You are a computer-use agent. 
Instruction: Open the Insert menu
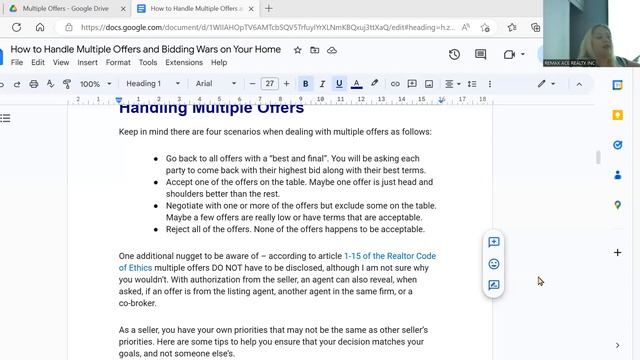(87, 62)
